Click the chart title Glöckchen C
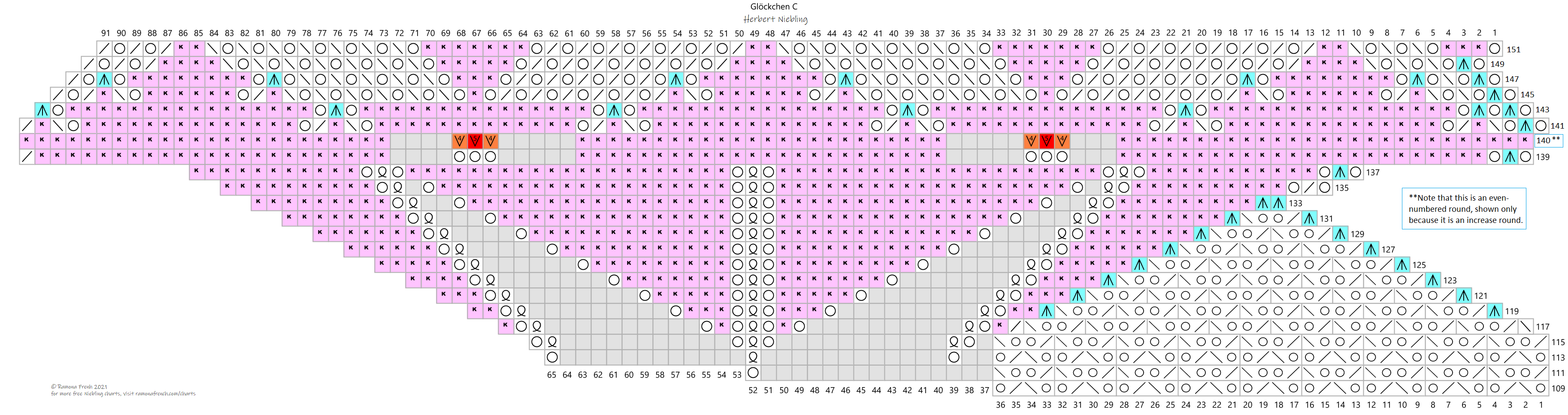The width and height of the screenshot is (1568, 415). pos(774,7)
